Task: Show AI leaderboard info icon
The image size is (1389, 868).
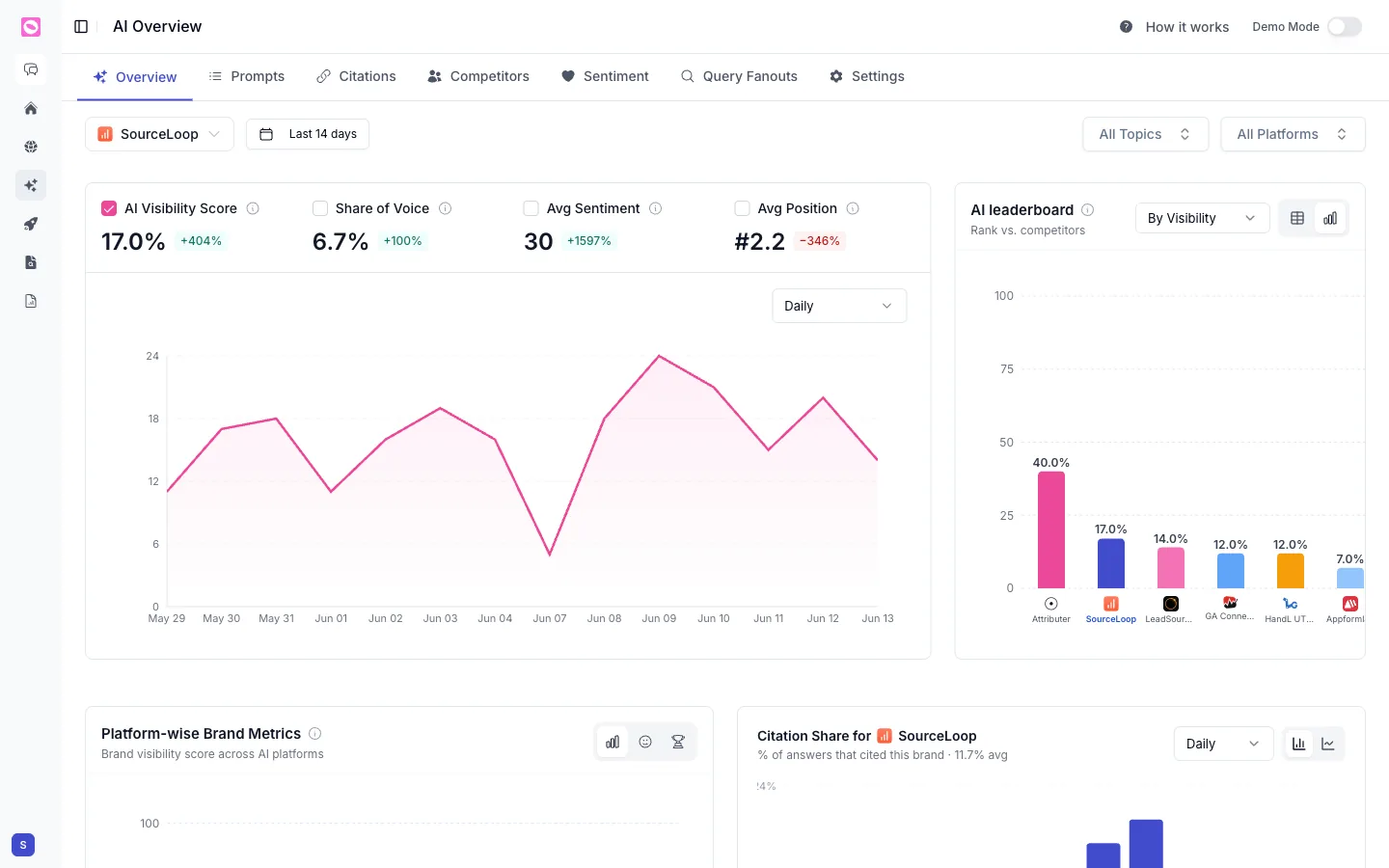Action: [1087, 209]
